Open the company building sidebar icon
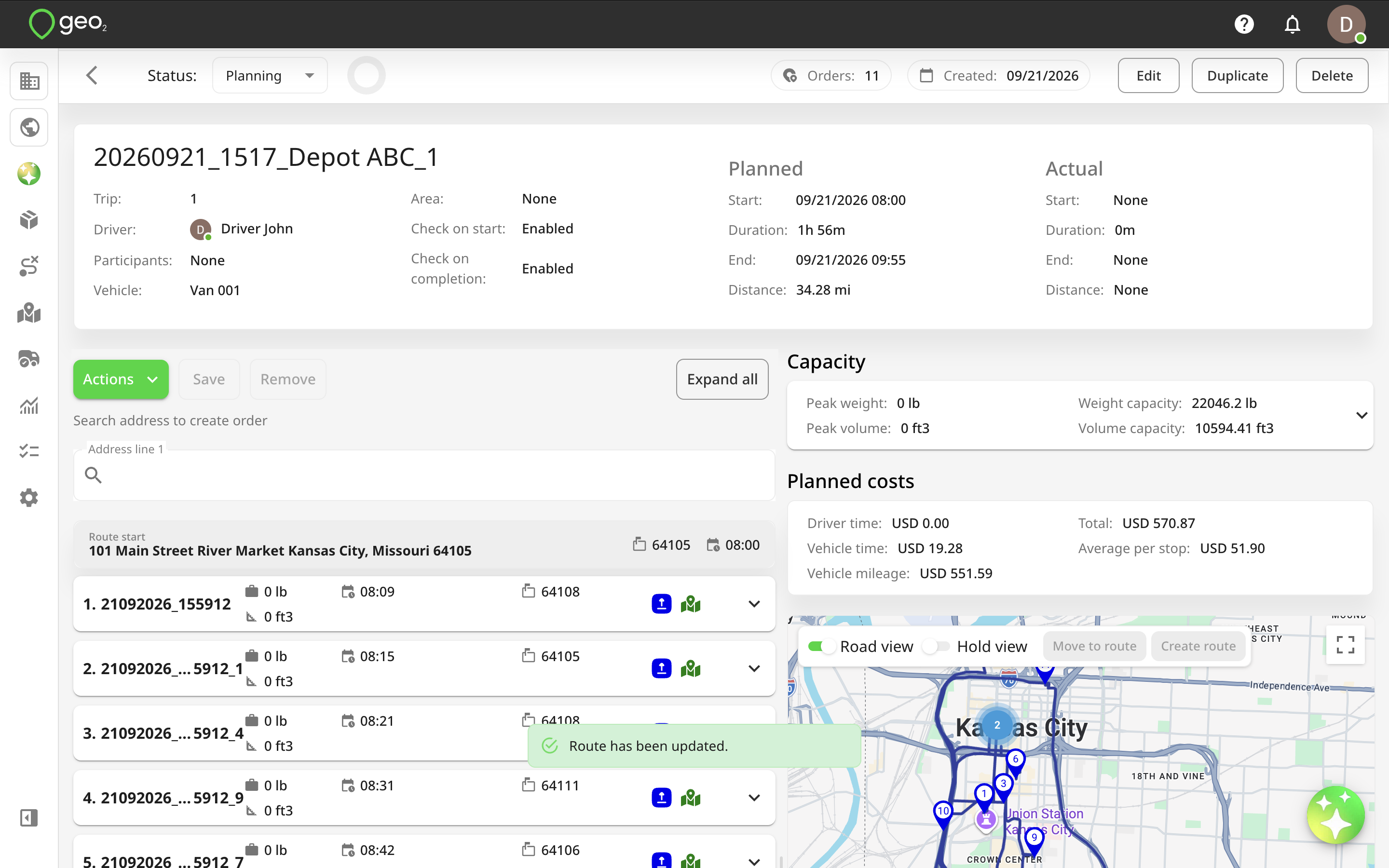The width and height of the screenshot is (1389, 868). click(29, 81)
